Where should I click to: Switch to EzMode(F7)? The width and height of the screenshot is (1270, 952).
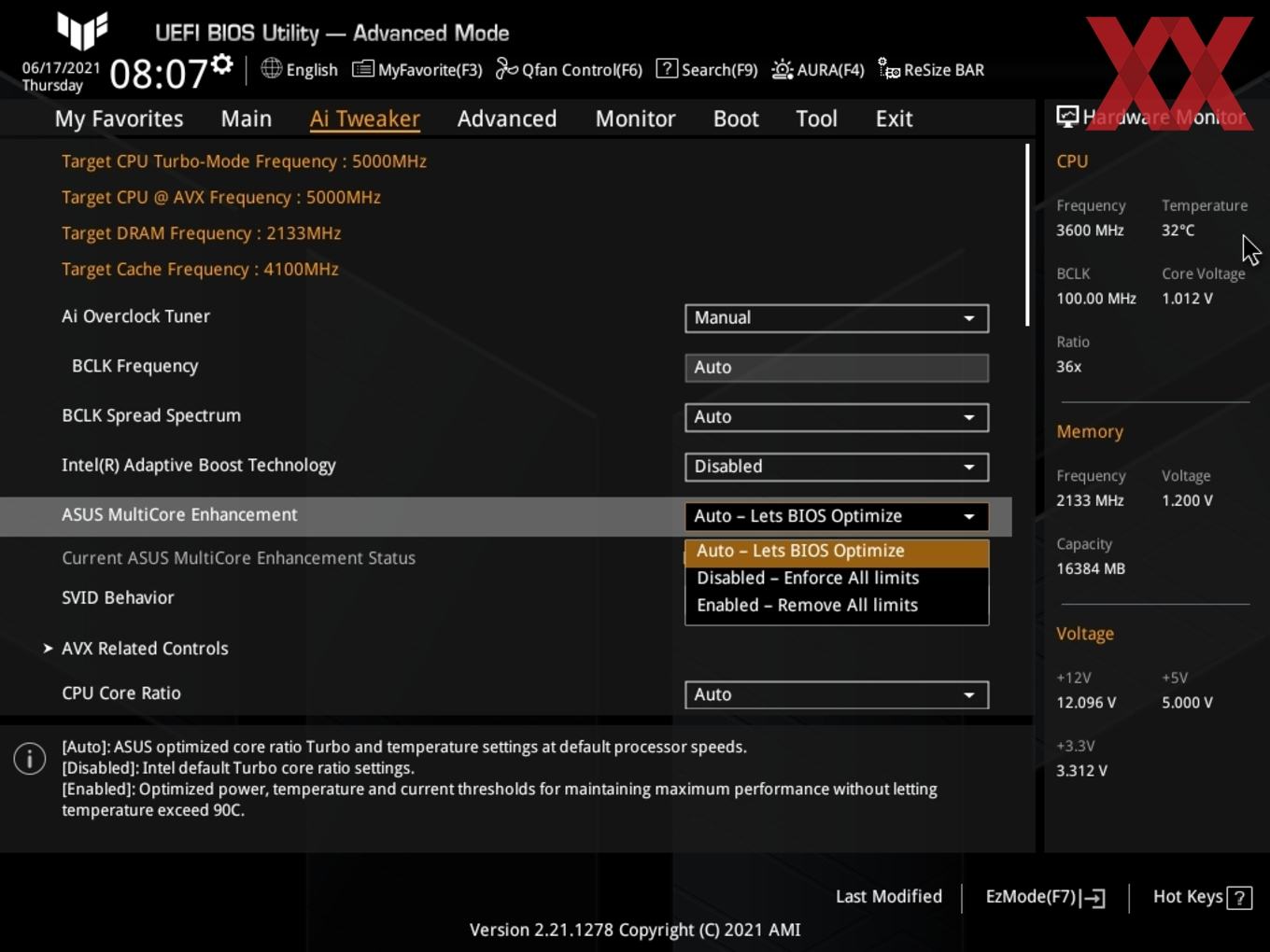[x=1045, y=897]
